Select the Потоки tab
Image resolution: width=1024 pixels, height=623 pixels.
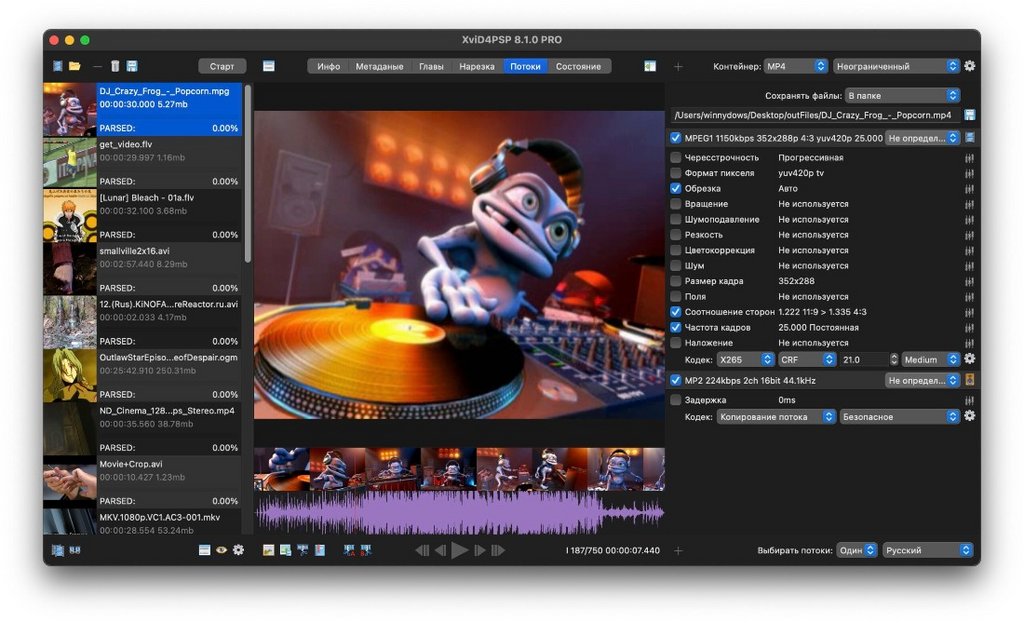(x=525, y=66)
